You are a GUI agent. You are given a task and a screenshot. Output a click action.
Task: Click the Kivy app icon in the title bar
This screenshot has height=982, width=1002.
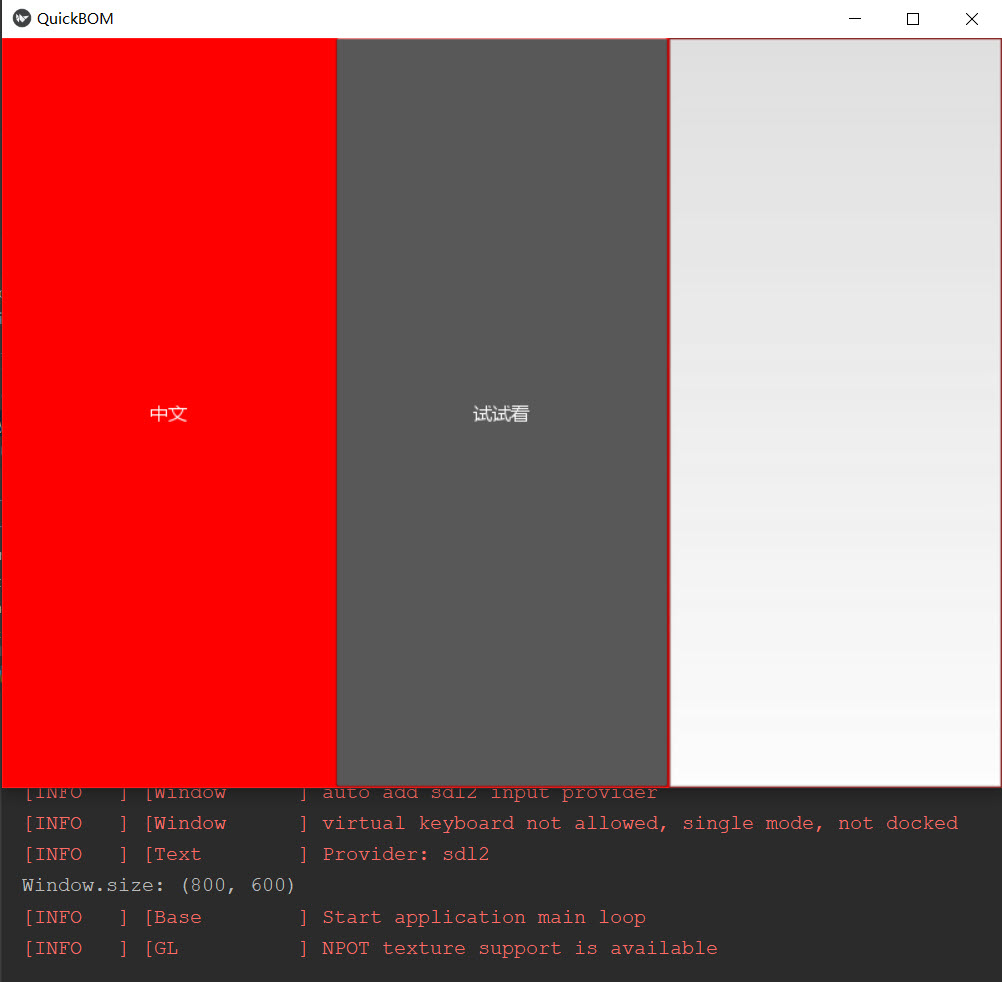20,18
